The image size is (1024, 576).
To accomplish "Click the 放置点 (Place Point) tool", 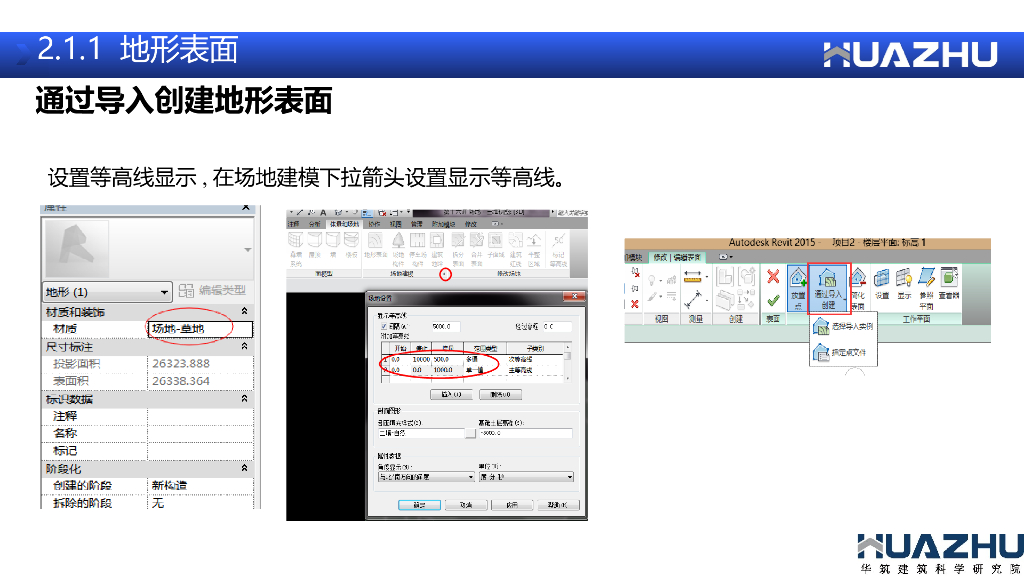I will (x=797, y=288).
